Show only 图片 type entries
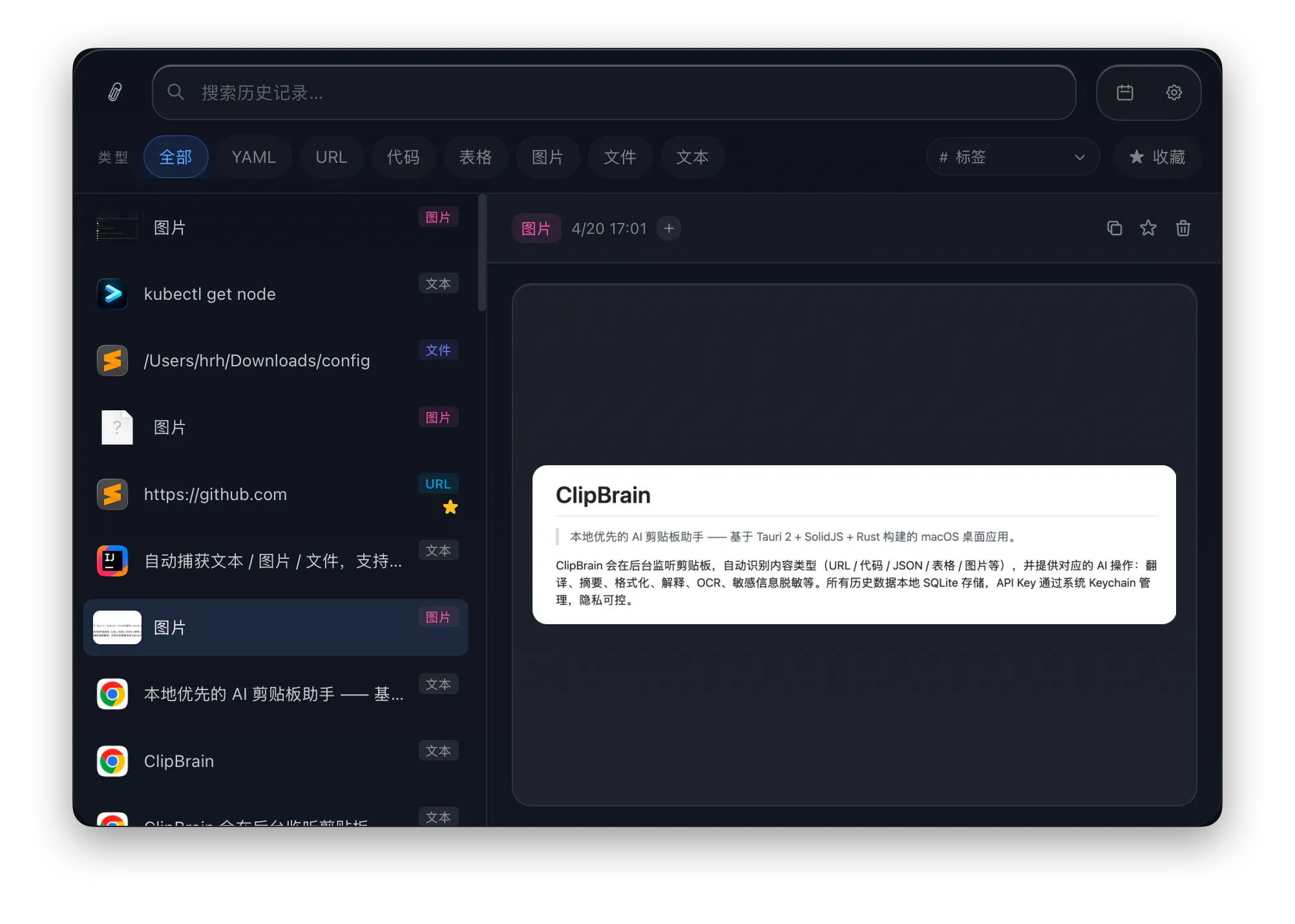The width and height of the screenshot is (1295, 924). tap(548, 157)
